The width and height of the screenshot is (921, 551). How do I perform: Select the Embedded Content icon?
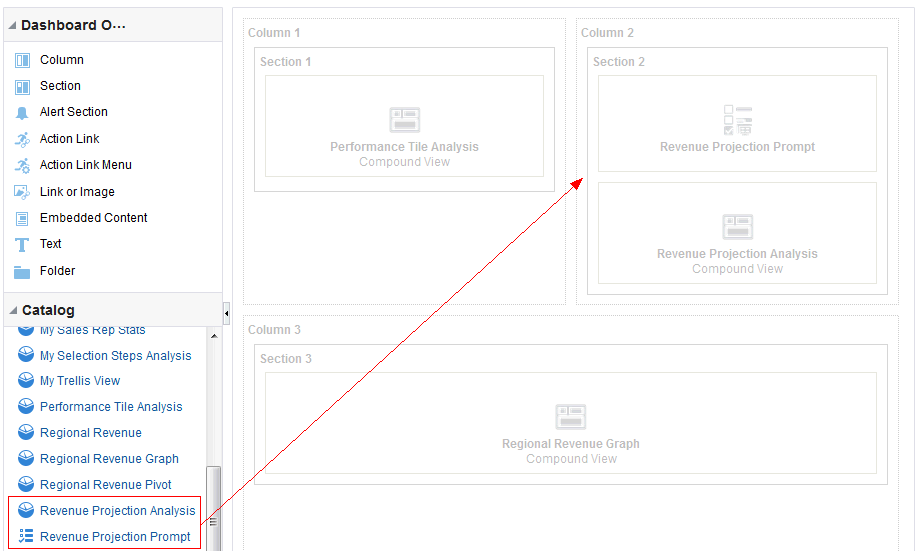pyautogui.click(x=22, y=219)
